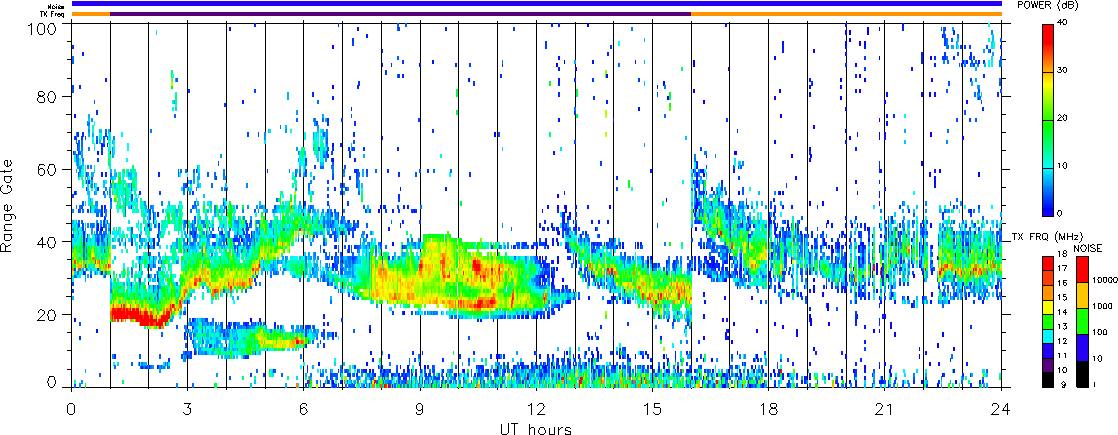1118x435 pixels.
Task: Click the first short orange TX Freq segment at hour 0
Action: [91, 14]
